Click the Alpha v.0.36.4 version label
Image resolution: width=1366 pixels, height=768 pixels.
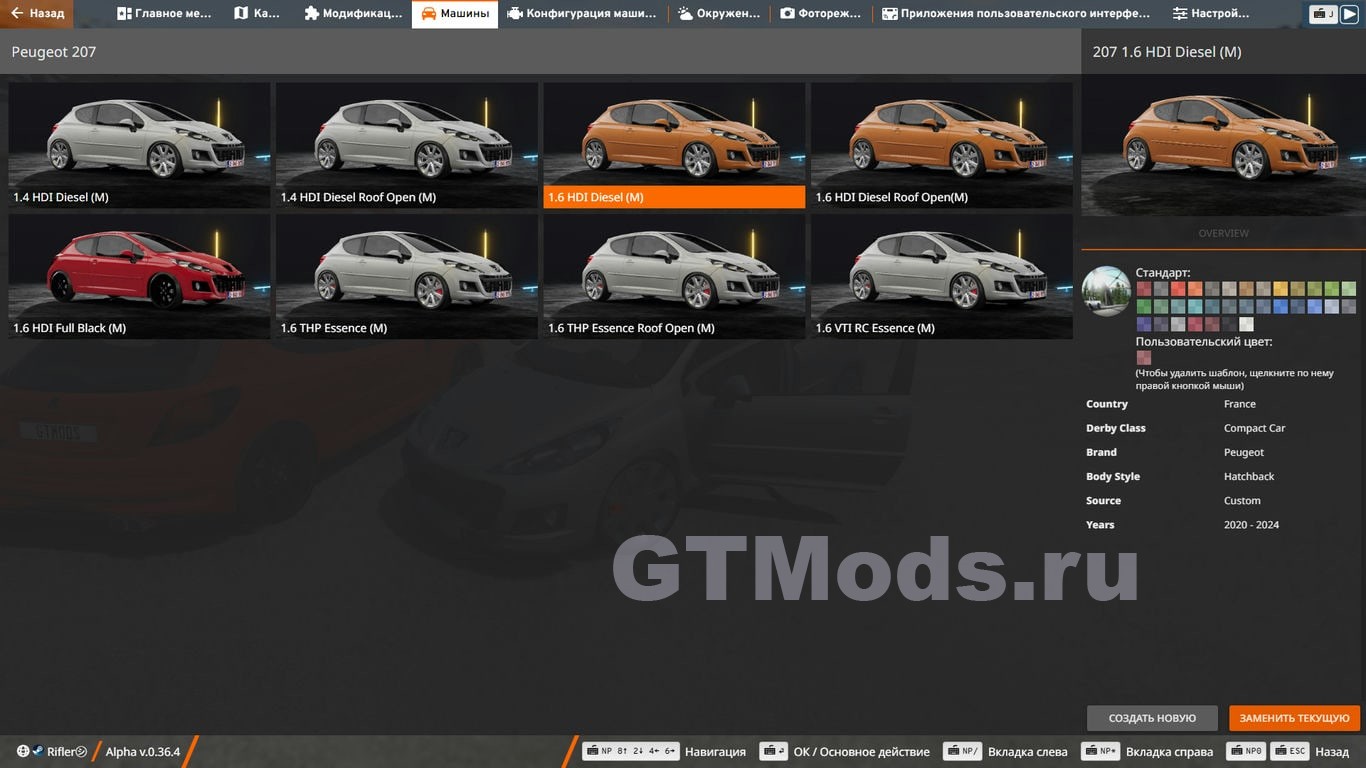pos(143,752)
